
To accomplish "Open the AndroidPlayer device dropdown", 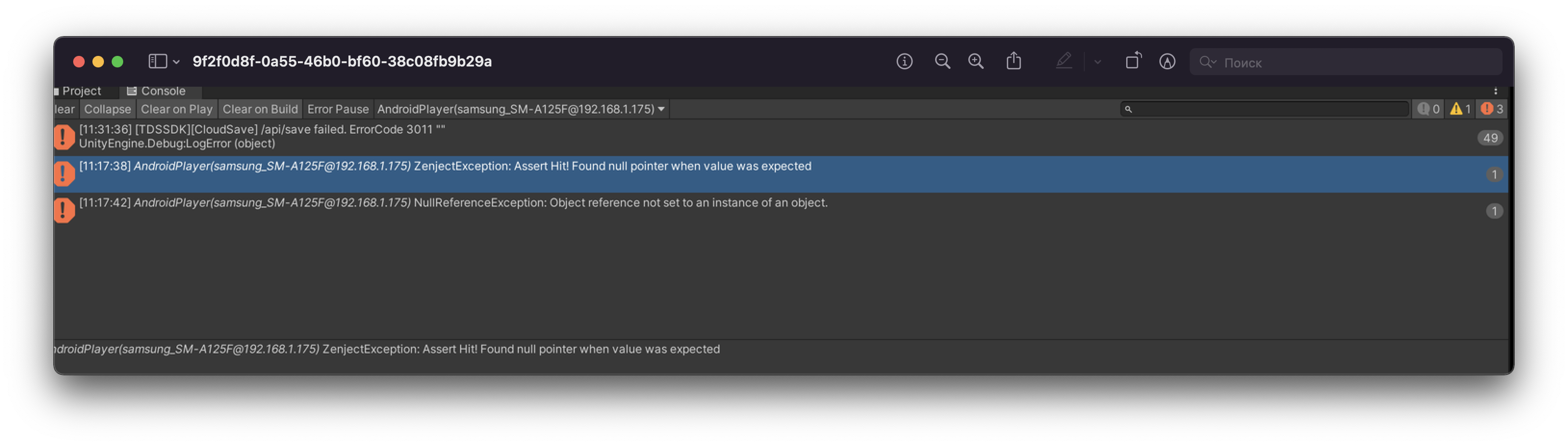I will coord(520,110).
